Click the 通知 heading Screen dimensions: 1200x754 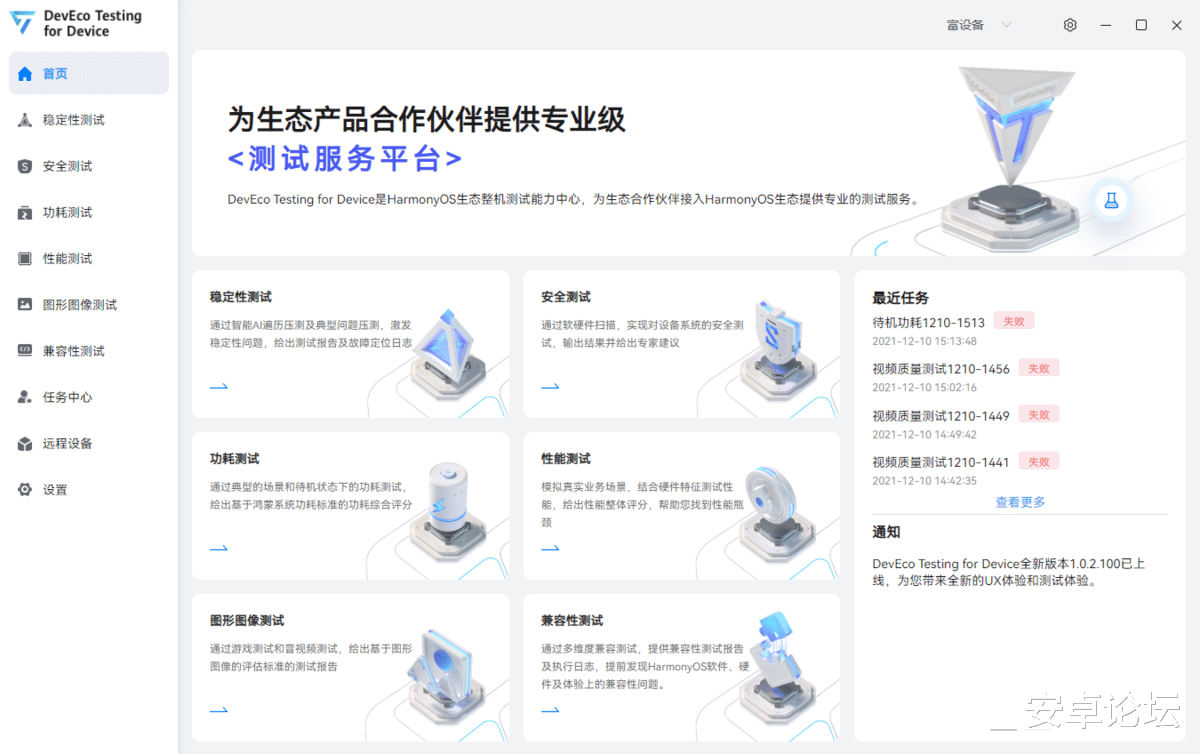click(886, 532)
